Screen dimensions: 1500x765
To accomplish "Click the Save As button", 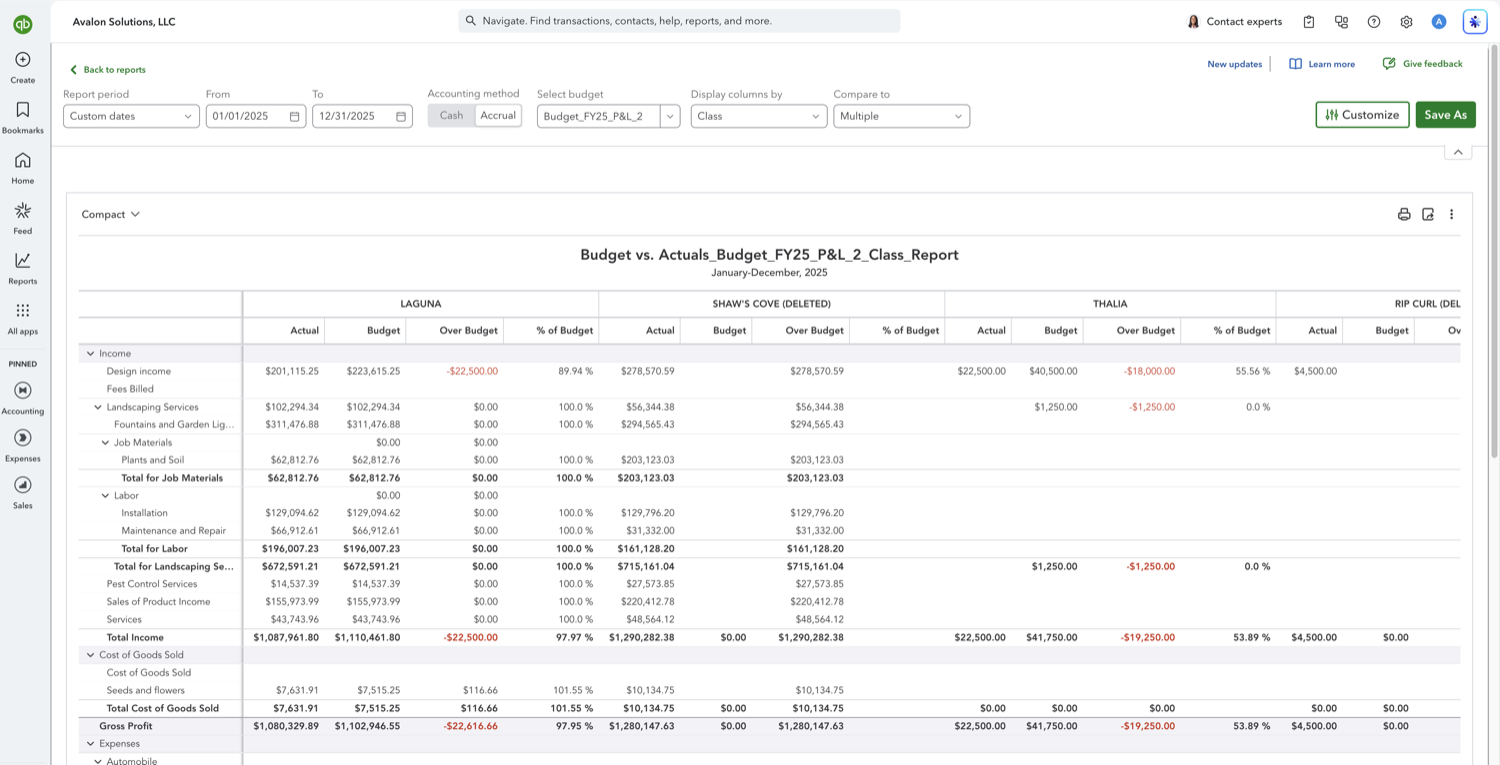I will [x=1445, y=115].
